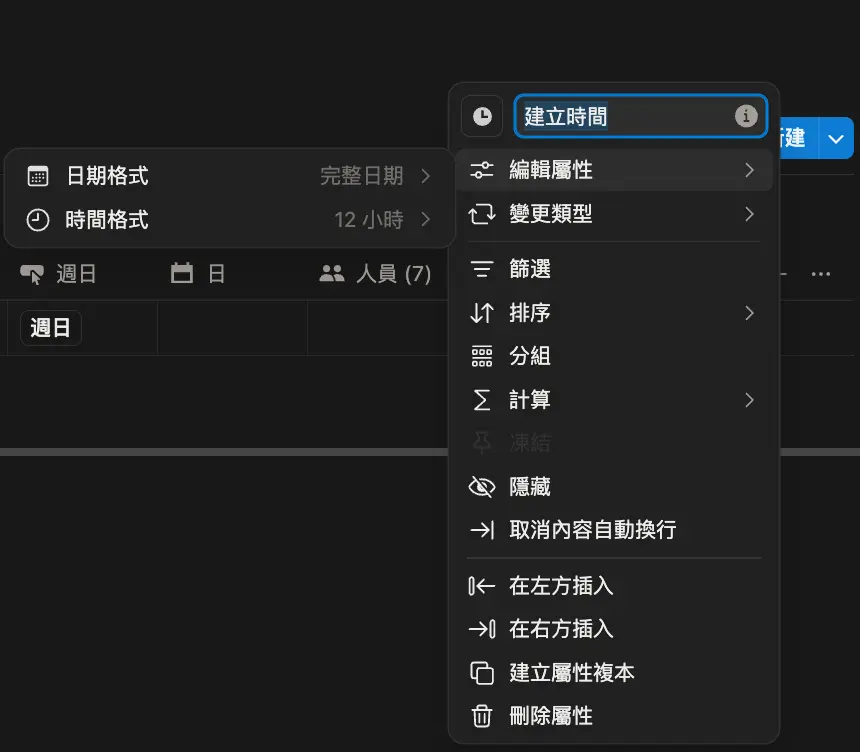
Task: Choose 在左方插入 option
Action: (561, 586)
